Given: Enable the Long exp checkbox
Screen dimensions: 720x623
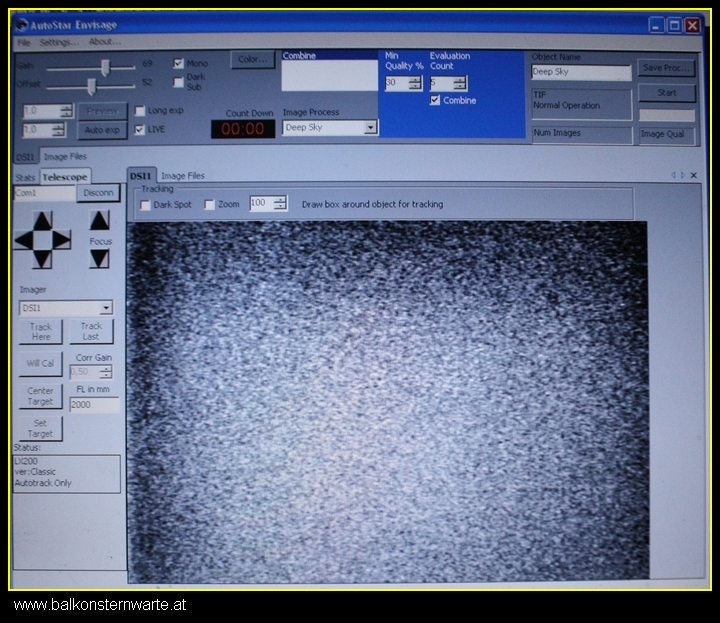Looking at the screenshot, I should (140, 111).
